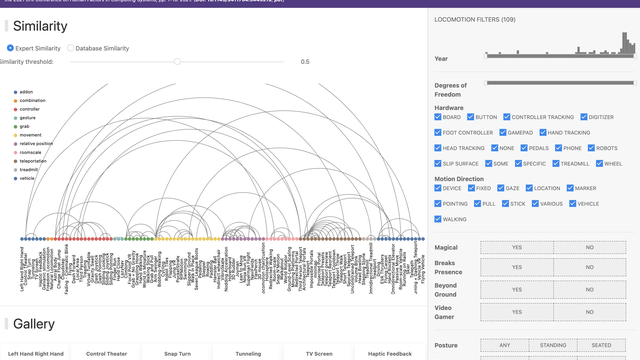Uncheck the GAMEPAD hardware filter
Viewport: 640px width, 360px height.
(x=503, y=133)
